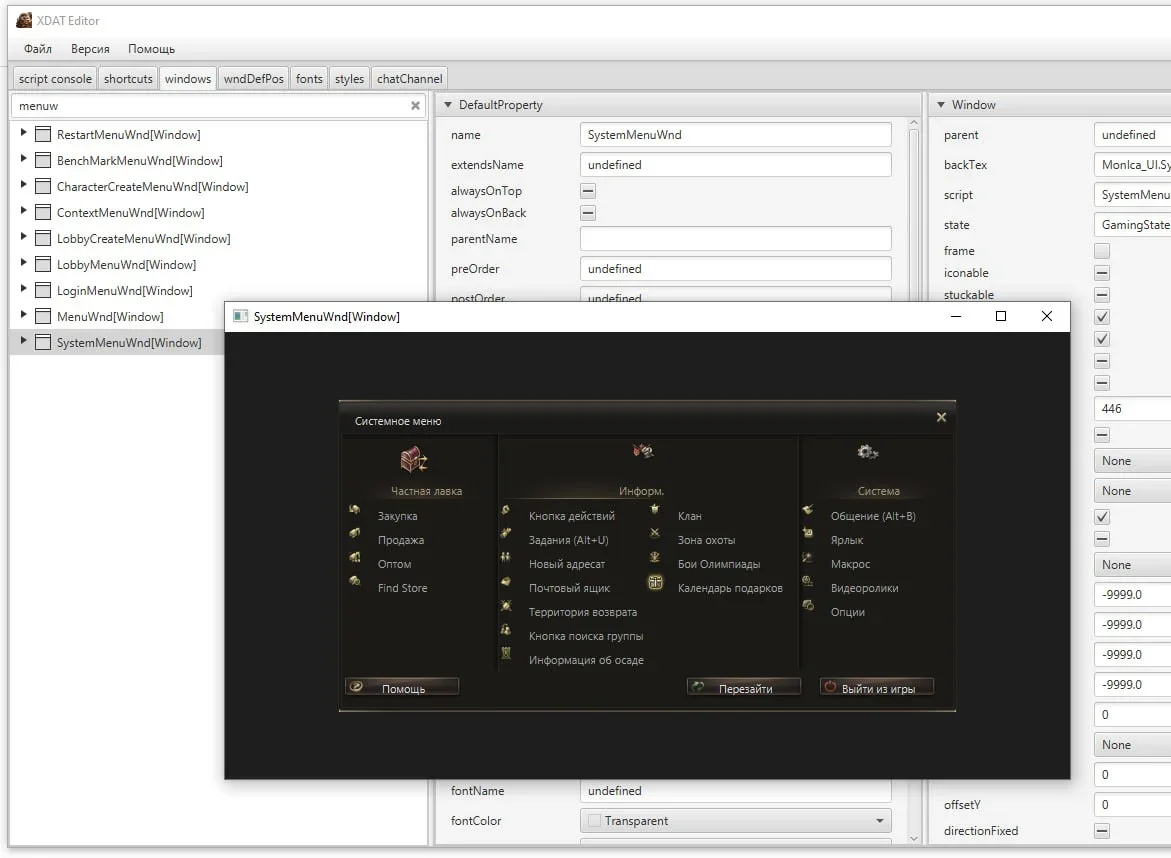Click the icon beside Информация об осаде
Viewport: 1171px width, 858px height.
[506, 653]
